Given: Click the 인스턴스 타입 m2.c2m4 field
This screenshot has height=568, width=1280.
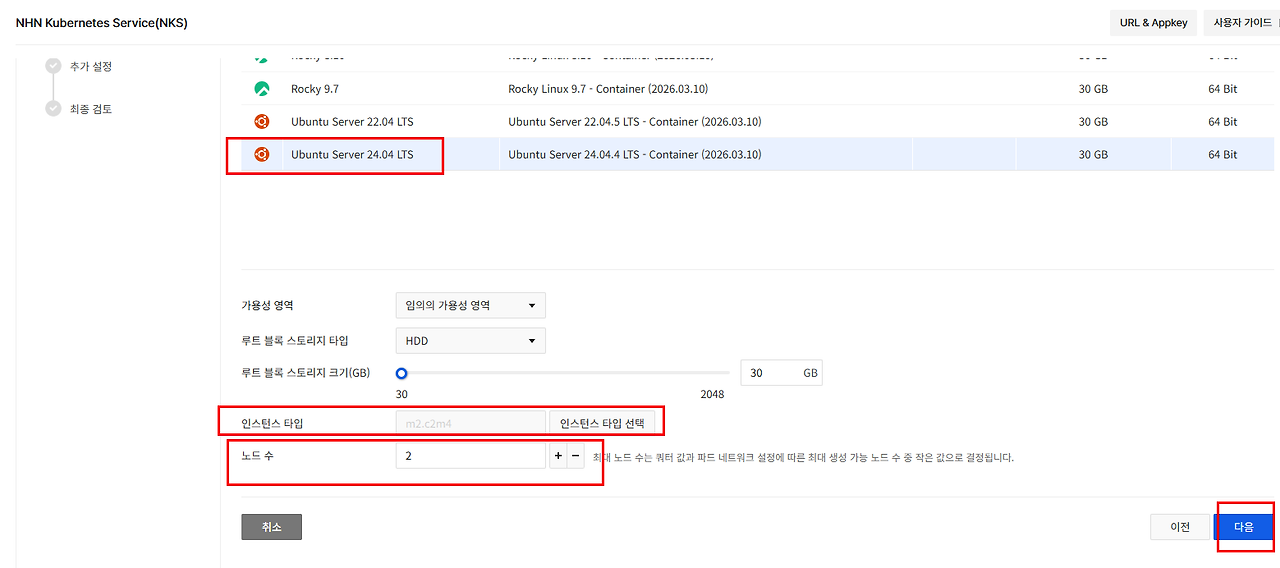Looking at the screenshot, I should [x=471, y=423].
